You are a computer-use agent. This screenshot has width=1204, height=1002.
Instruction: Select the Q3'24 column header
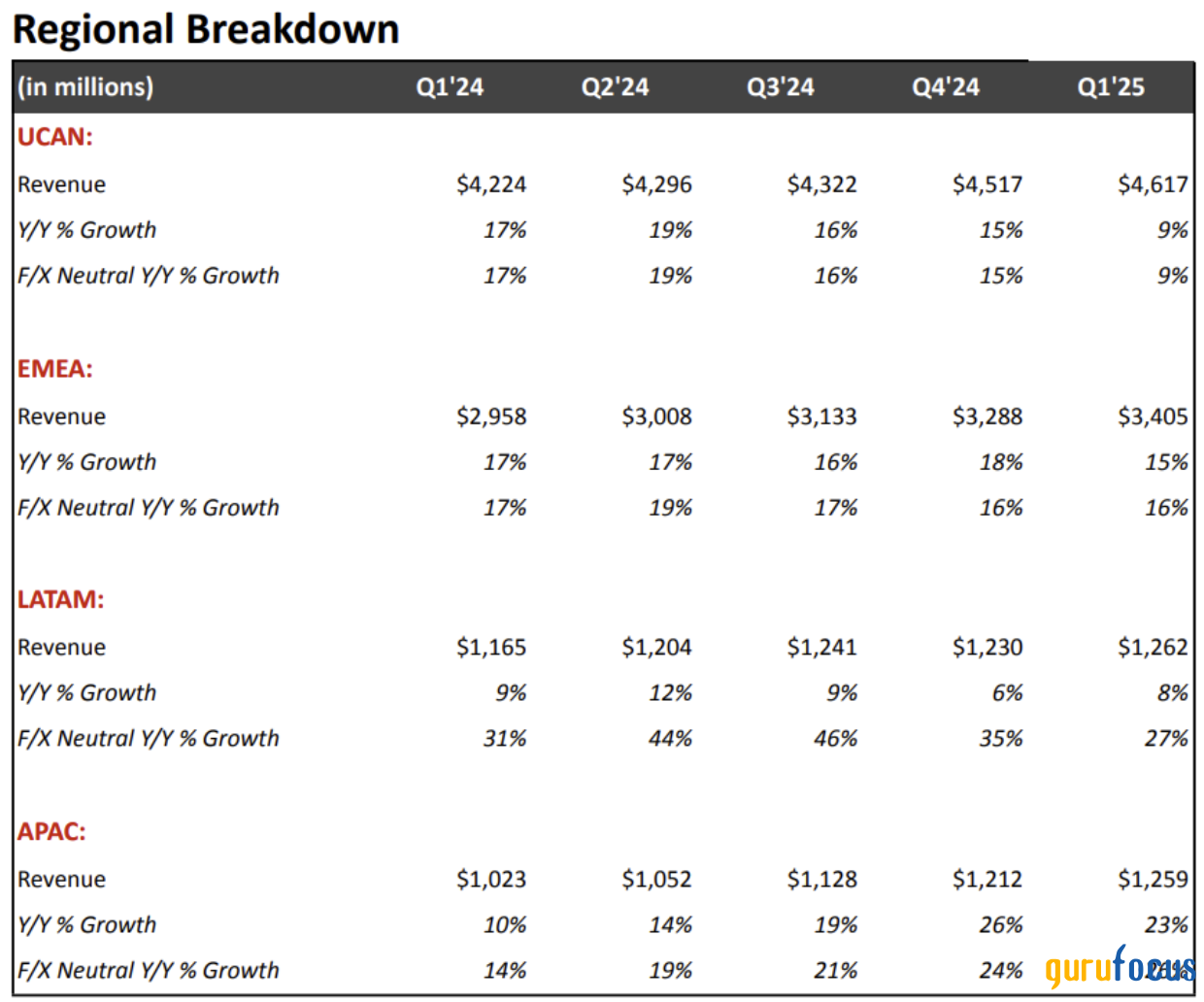point(780,87)
